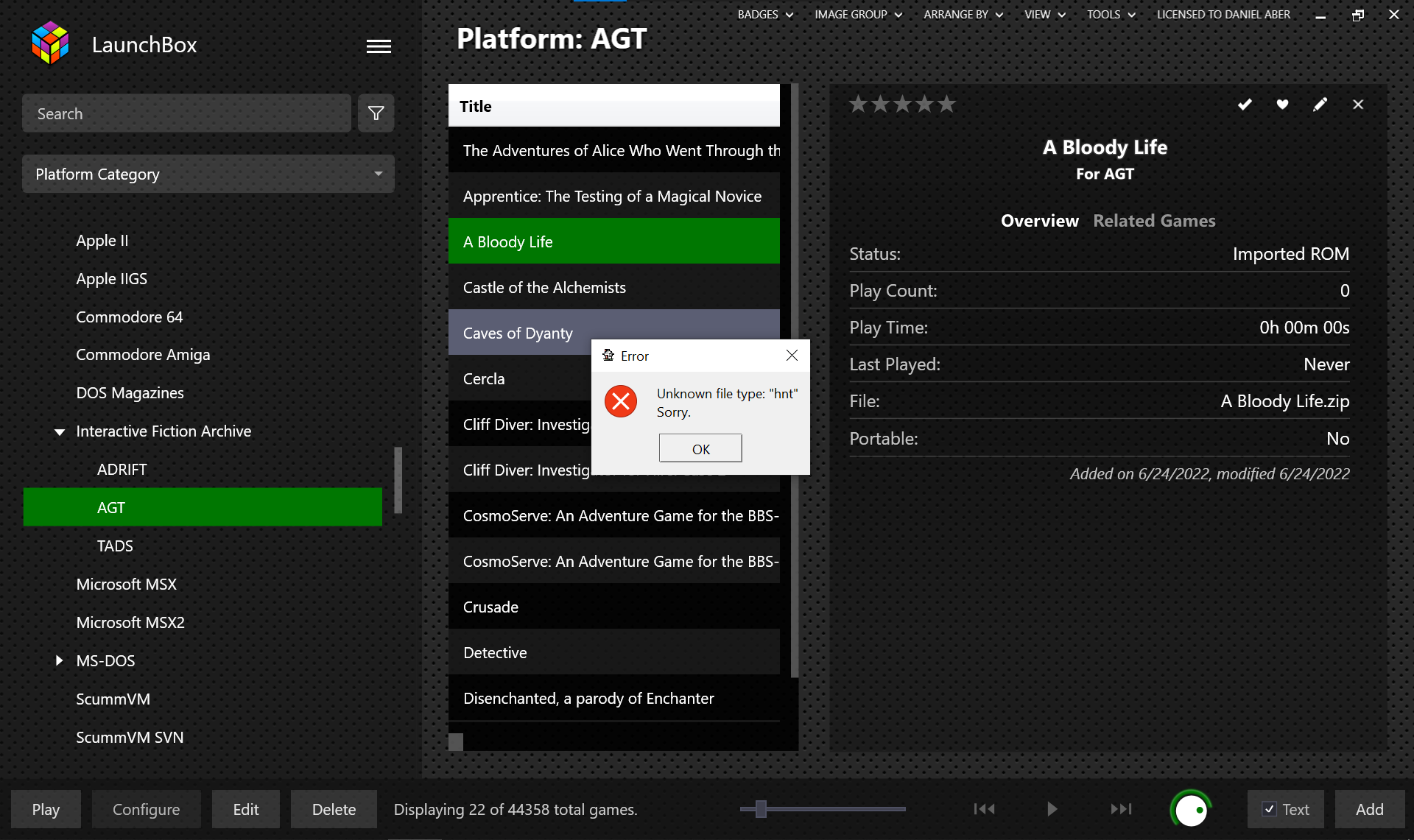Select Apple II platform
The width and height of the screenshot is (1414, 840).
(102, 241)
